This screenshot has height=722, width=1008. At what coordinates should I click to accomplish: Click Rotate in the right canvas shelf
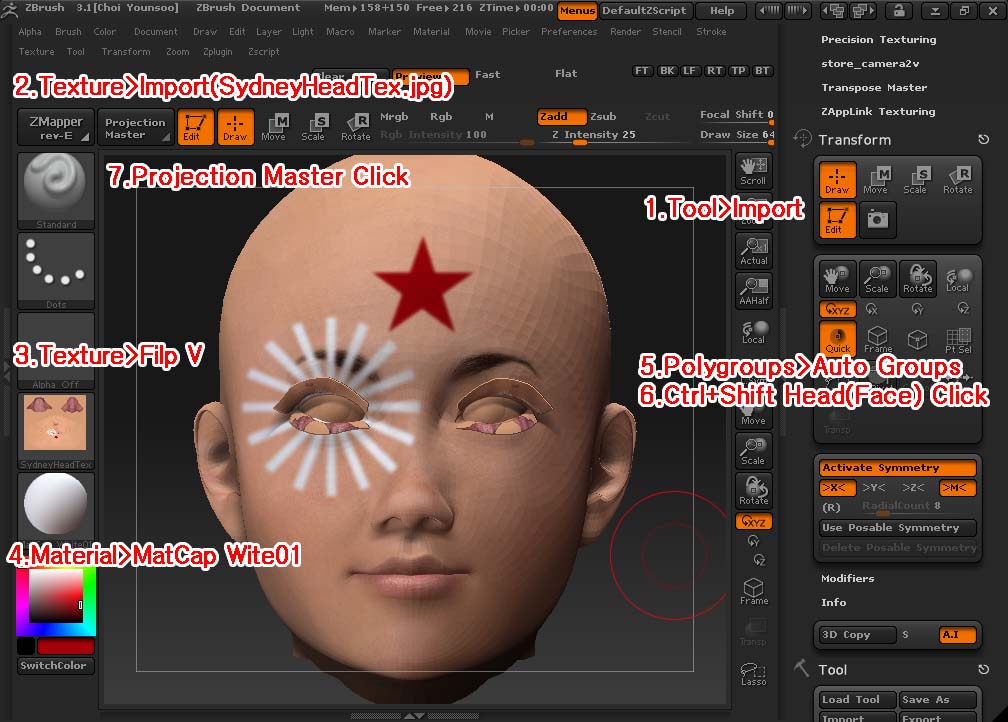pos(753,491)
